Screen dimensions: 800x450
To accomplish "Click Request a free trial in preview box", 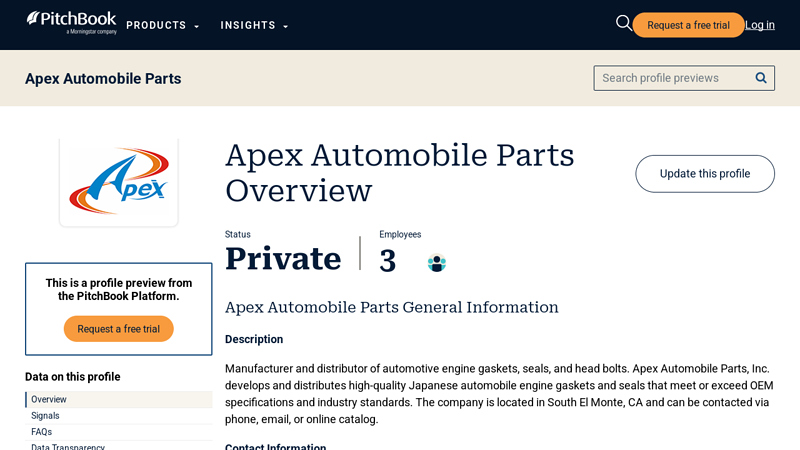I will (118, 329).
